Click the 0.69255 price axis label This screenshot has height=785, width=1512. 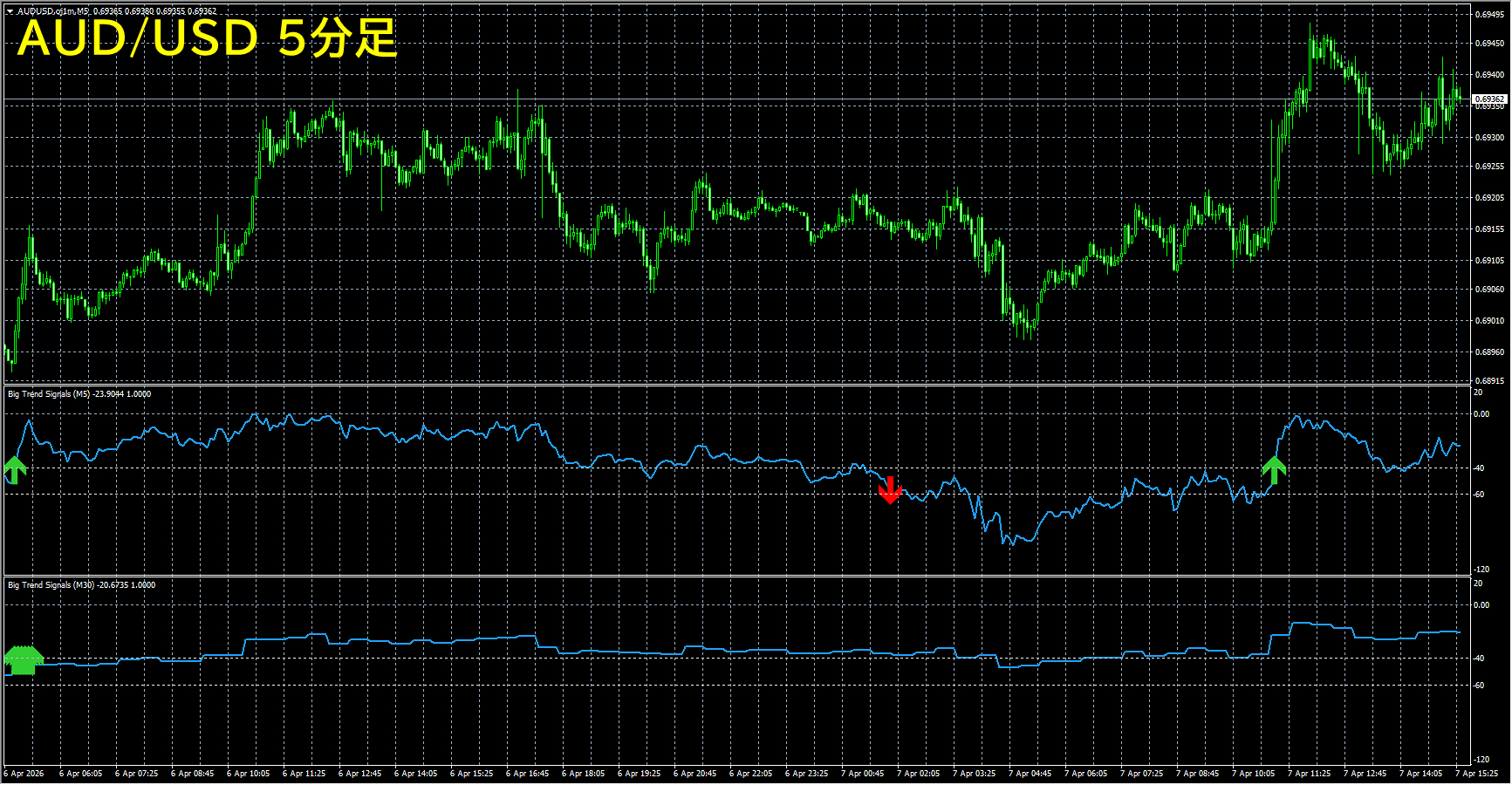pyautogui.click(x=1489, y=167)
